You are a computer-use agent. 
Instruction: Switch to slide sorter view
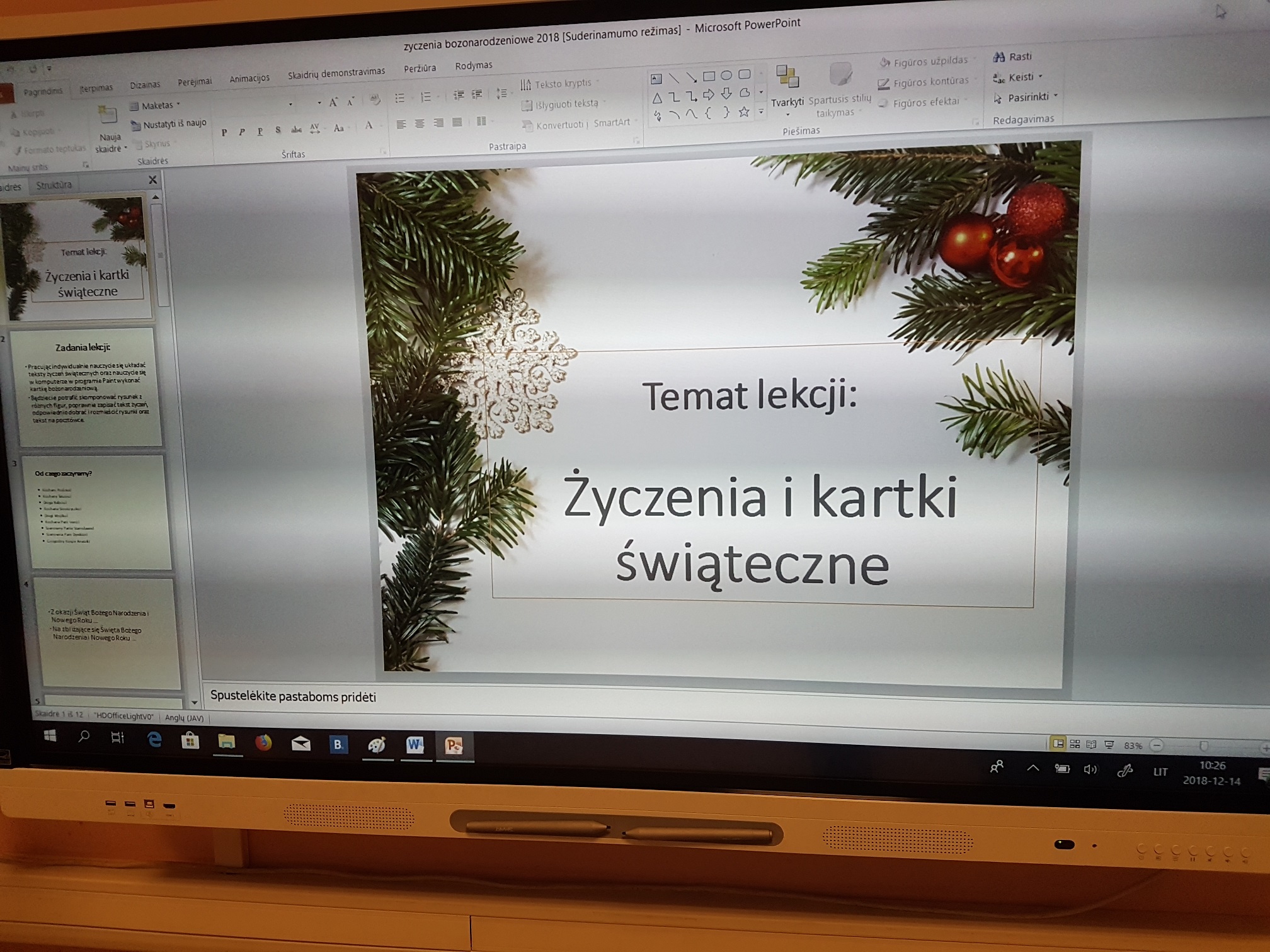pyautogui.click(x=1075, y=744)
